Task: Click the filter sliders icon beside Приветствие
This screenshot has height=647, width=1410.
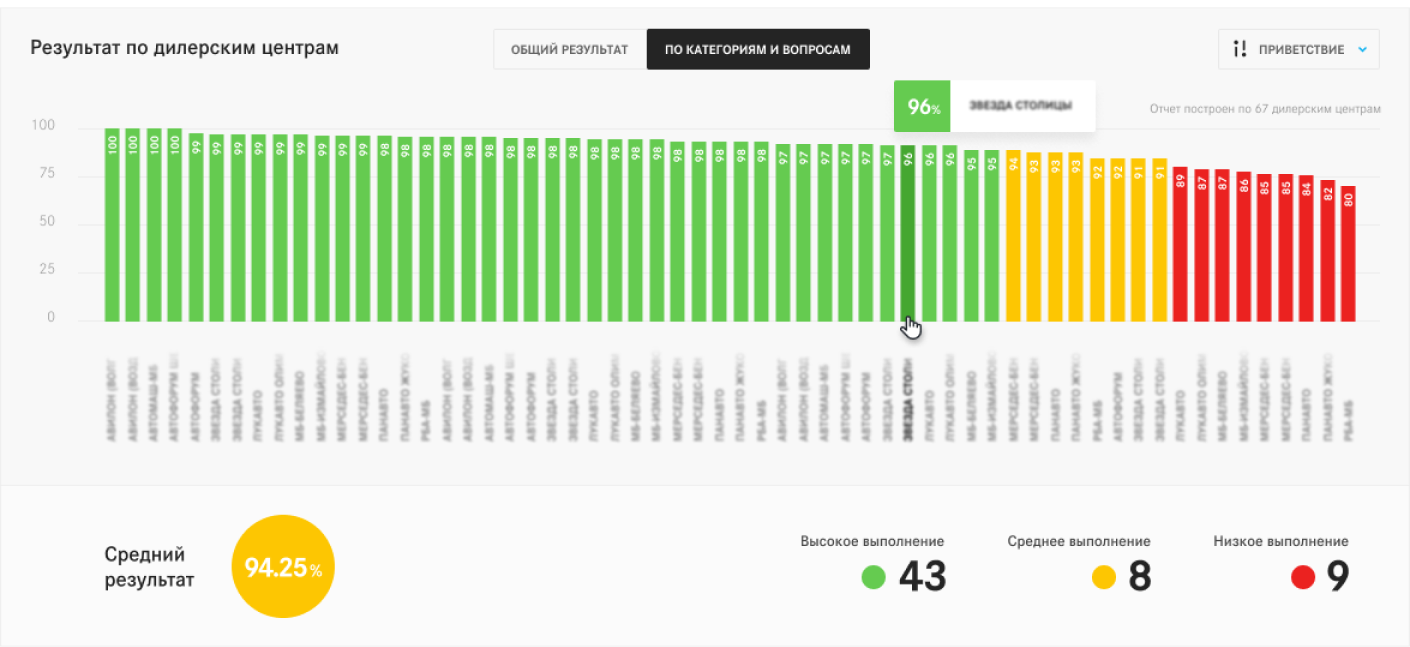Action: [x=1240, y=49]
